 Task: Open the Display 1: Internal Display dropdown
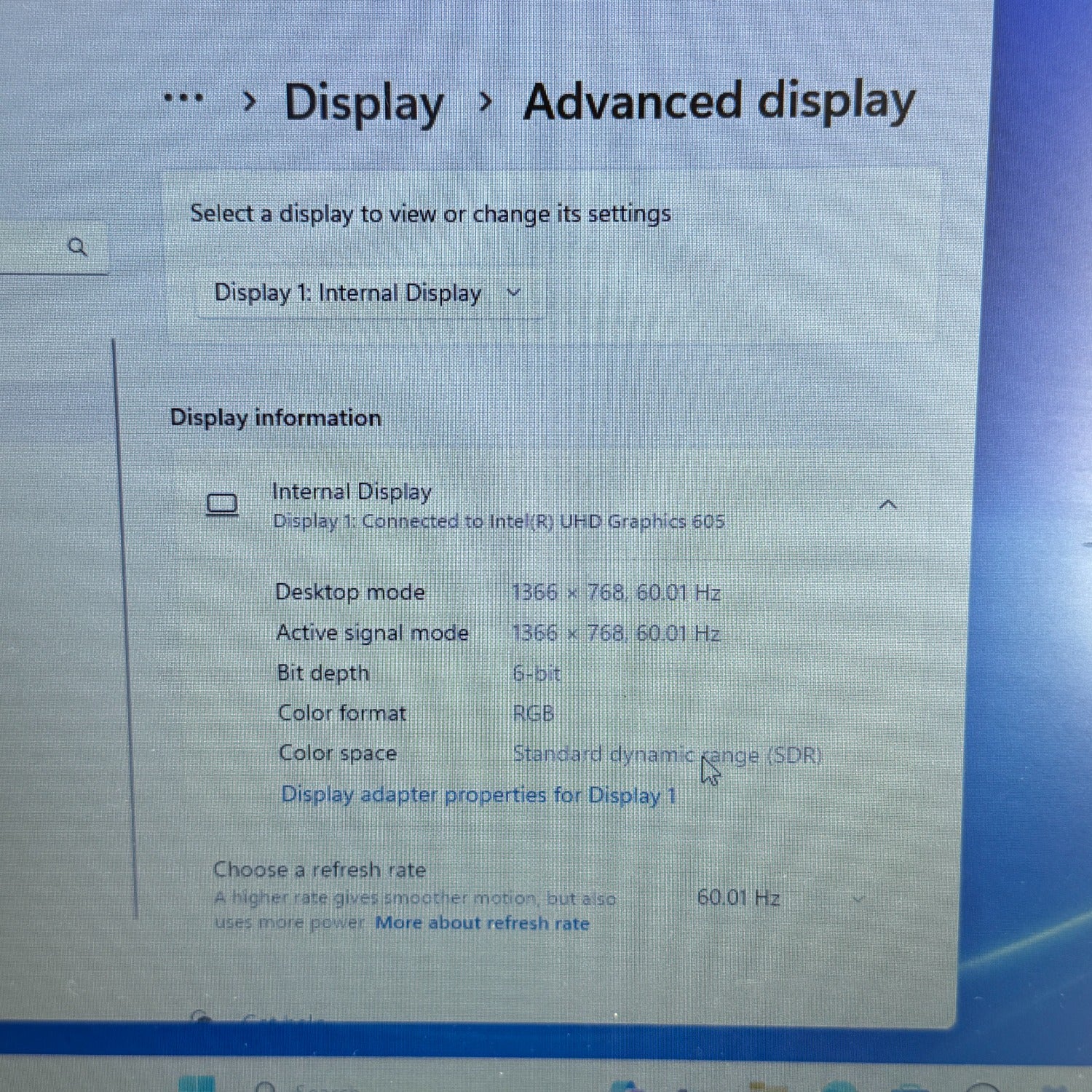pos(368,293)
